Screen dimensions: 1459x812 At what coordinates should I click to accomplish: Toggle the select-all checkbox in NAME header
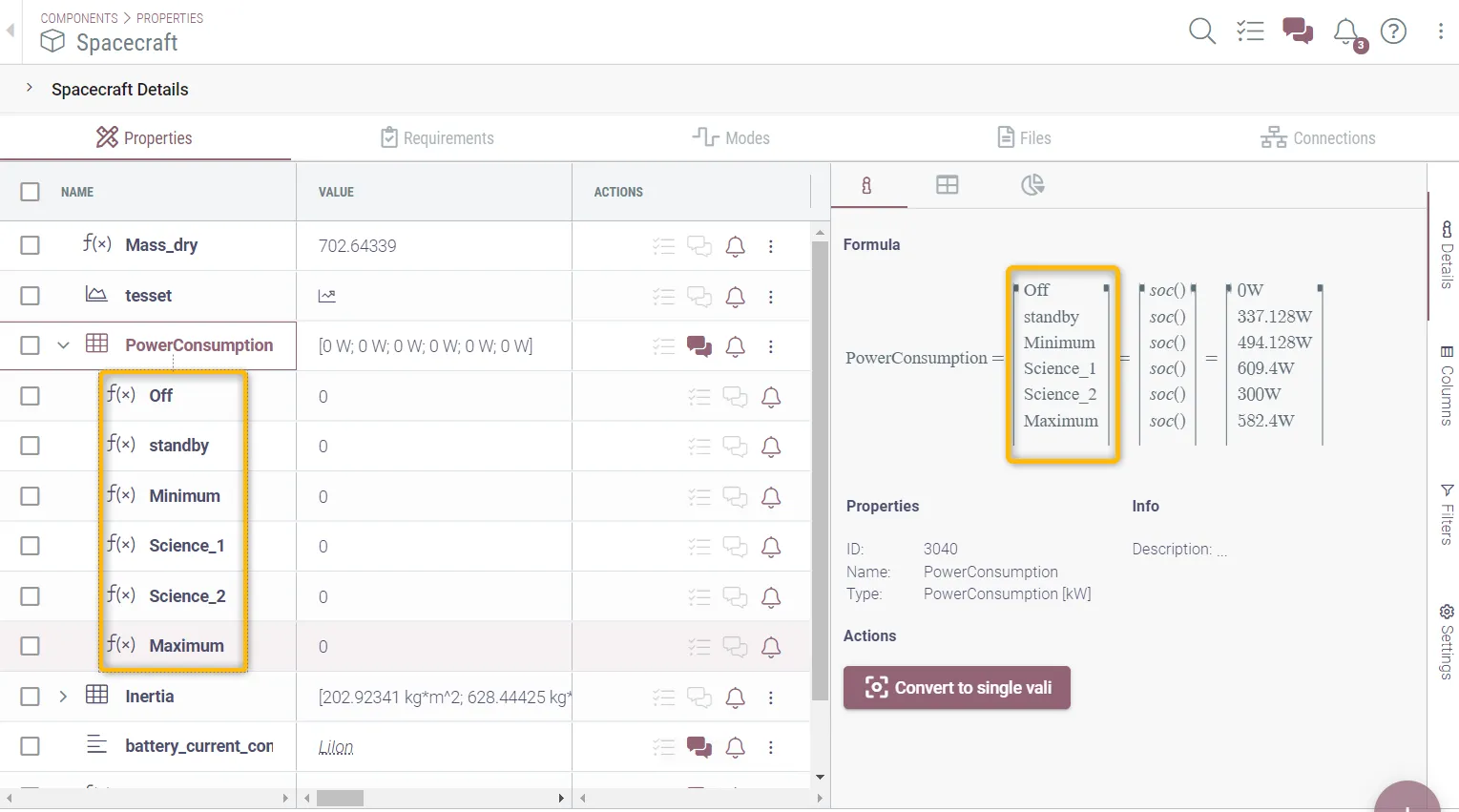tap(31, 192)
